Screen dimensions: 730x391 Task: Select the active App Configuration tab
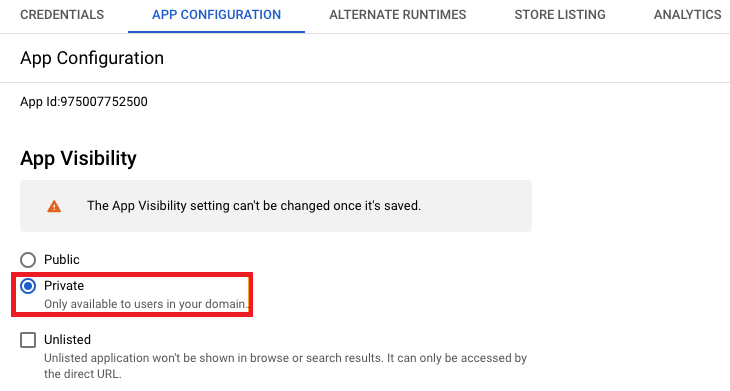(216, 15)
